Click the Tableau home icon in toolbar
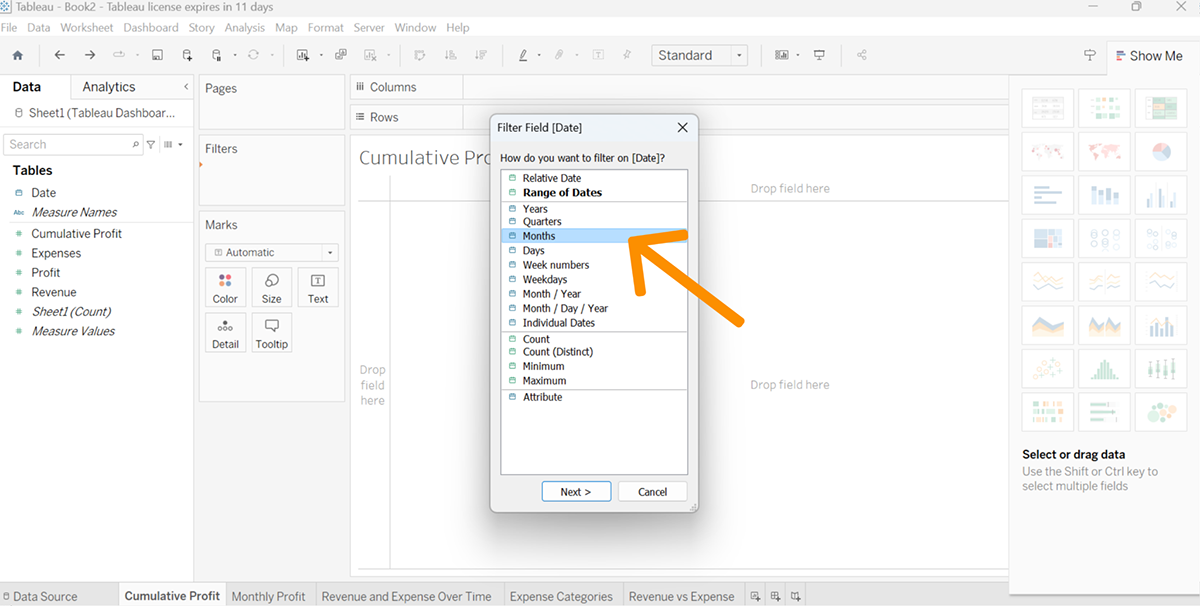This screenshot has width=1200, height=606. pyautogui.click(x=17, y=56)
